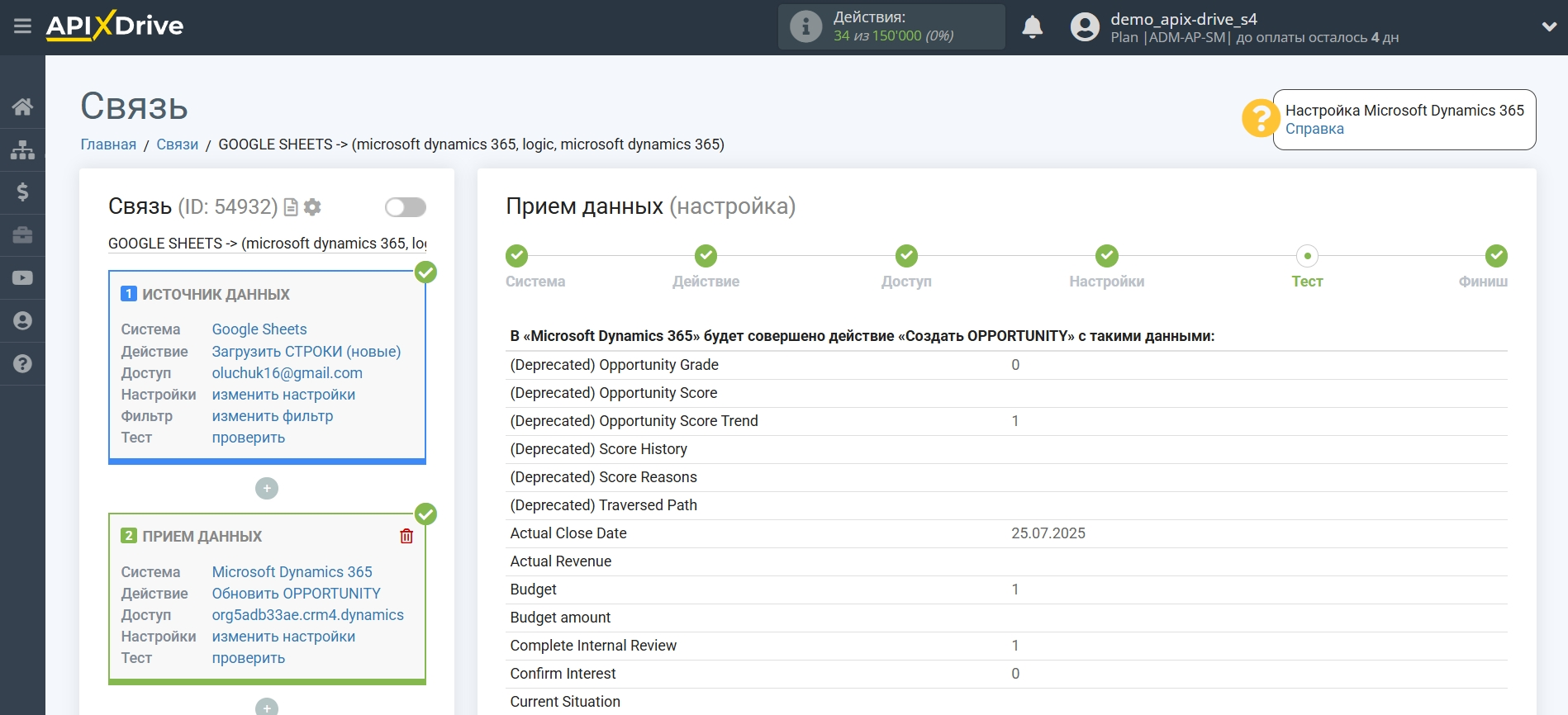Open the billing dollar sidebar icon
Viewport: 1568px width, 715px height.
tap(22, 192)
